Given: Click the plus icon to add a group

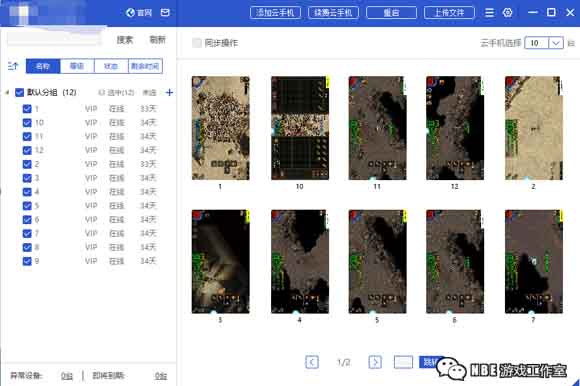Looking at the screenshot, I should (x=169, y=92).
